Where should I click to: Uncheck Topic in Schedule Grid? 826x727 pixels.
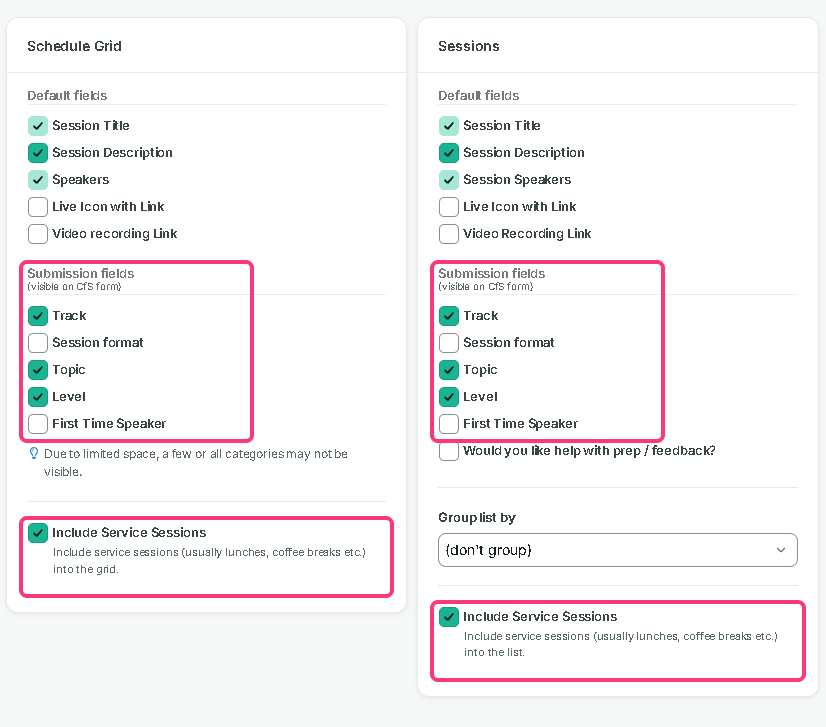[38, 370]
